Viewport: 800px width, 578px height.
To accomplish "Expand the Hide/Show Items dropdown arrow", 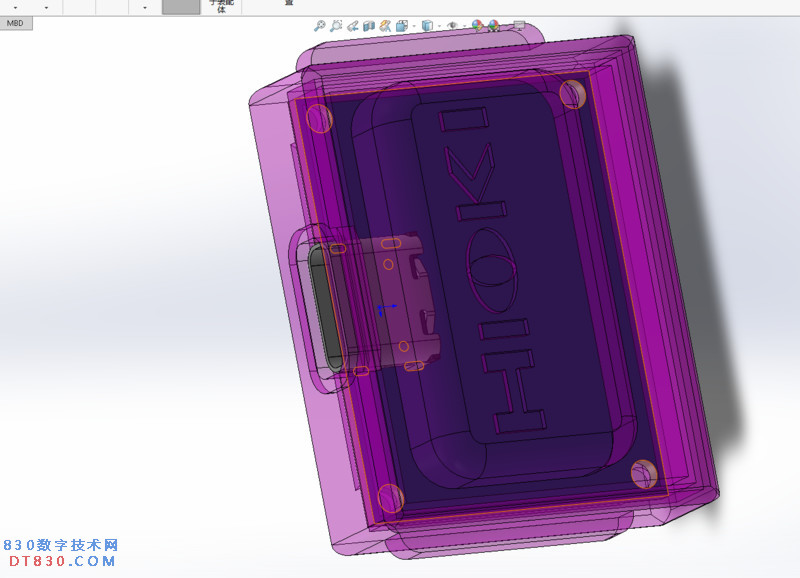I will coord(464,27).
